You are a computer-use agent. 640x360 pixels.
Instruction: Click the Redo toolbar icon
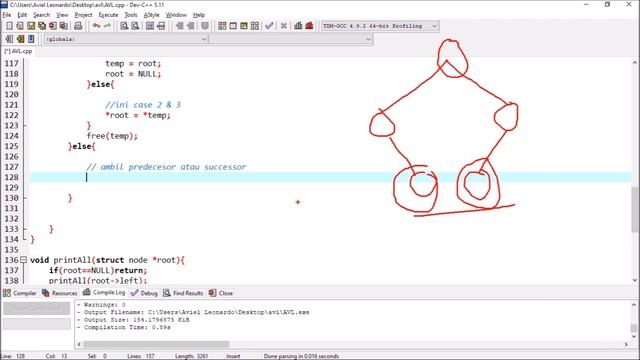107,26
